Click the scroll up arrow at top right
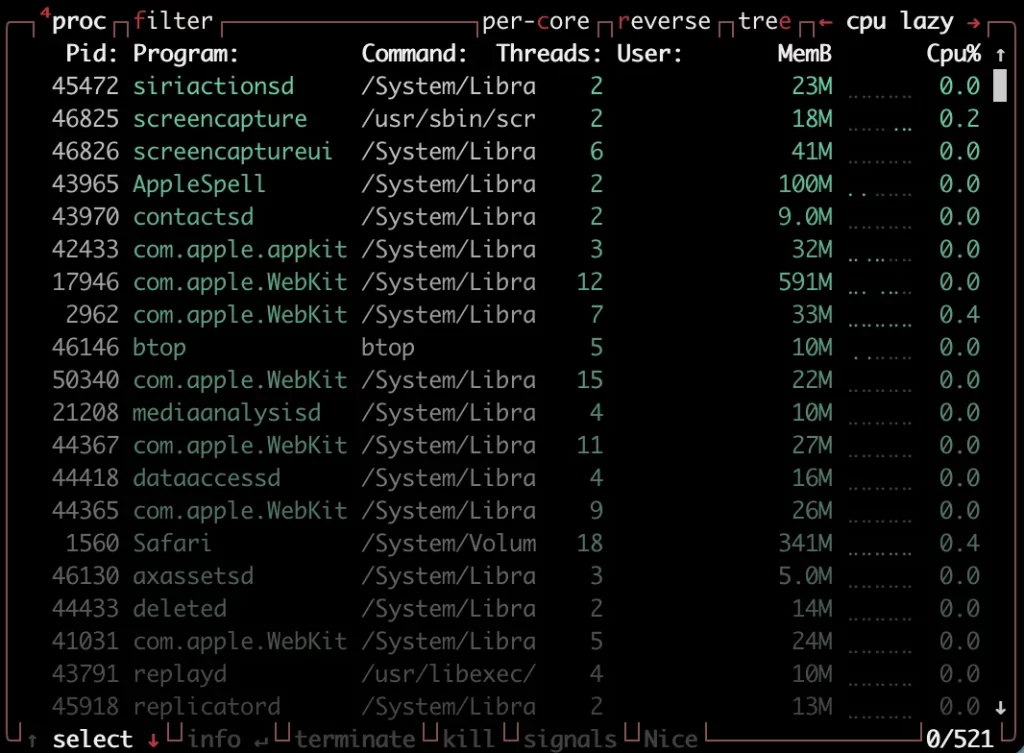 point(999,54)
